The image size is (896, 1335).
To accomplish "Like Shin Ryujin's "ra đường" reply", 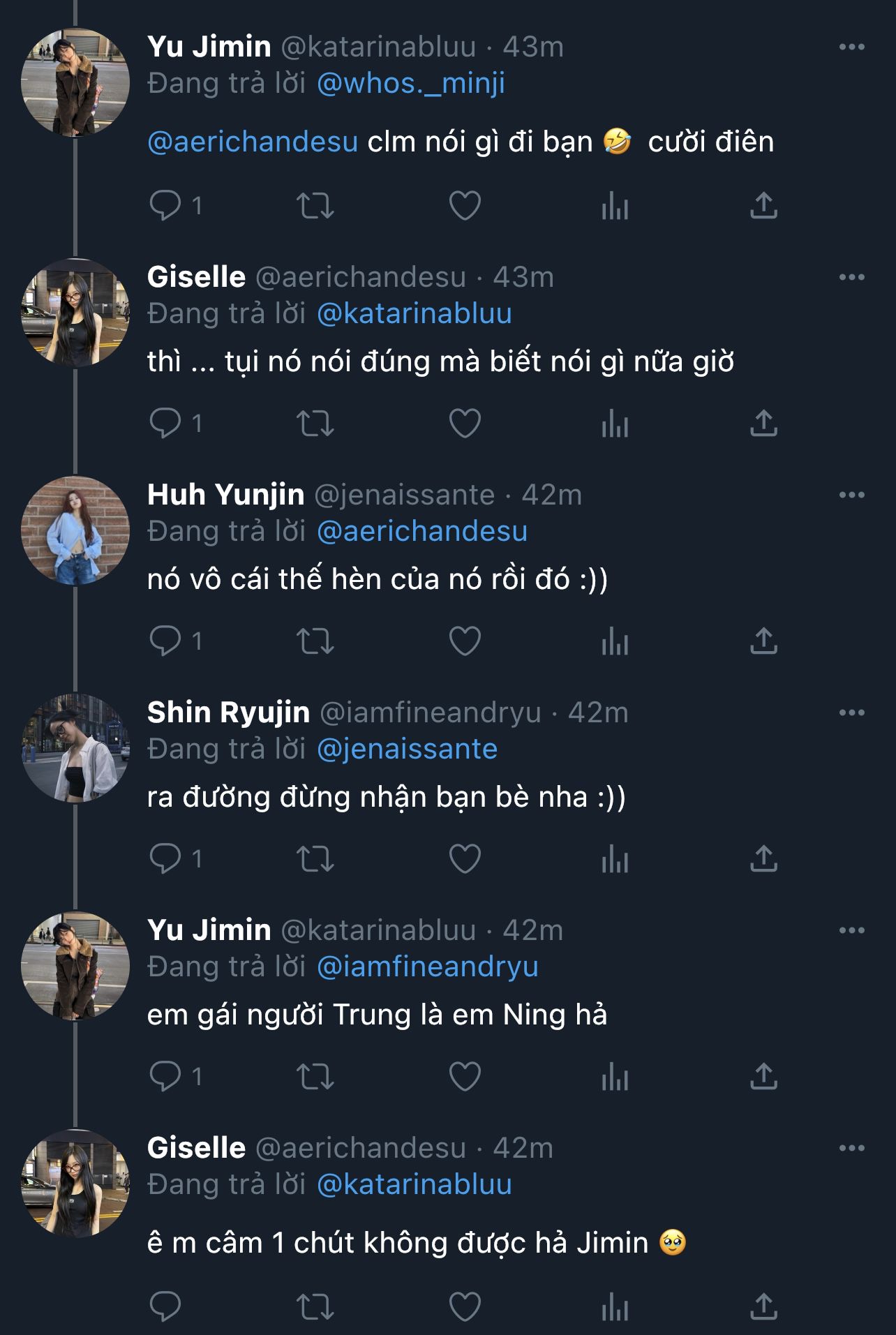I will point(465,859).
